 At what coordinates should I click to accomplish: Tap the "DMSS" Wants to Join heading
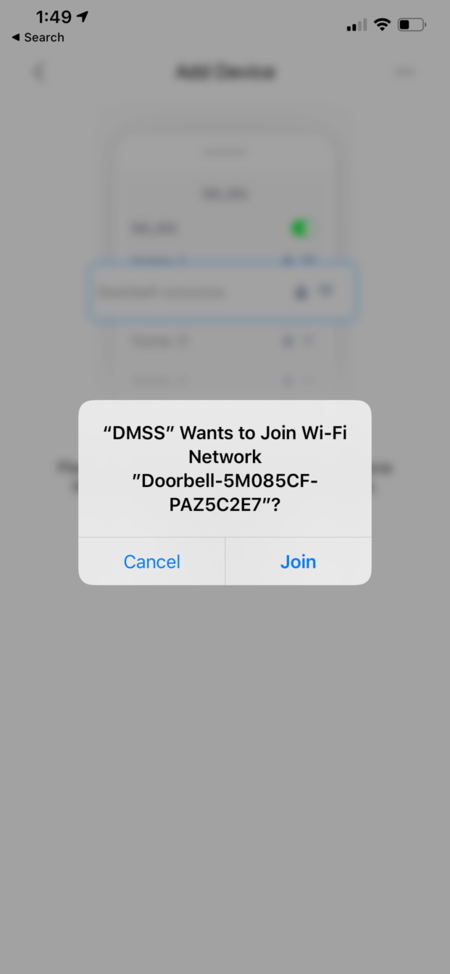coord(225,444)
